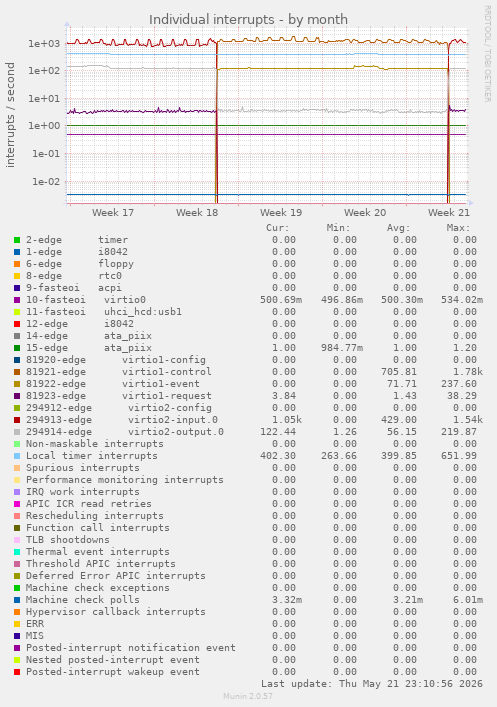Click the Munin 2.0.57 footer text
This screenshot has width=497, height=707.
pyautogui.click(x=248, y=696)
